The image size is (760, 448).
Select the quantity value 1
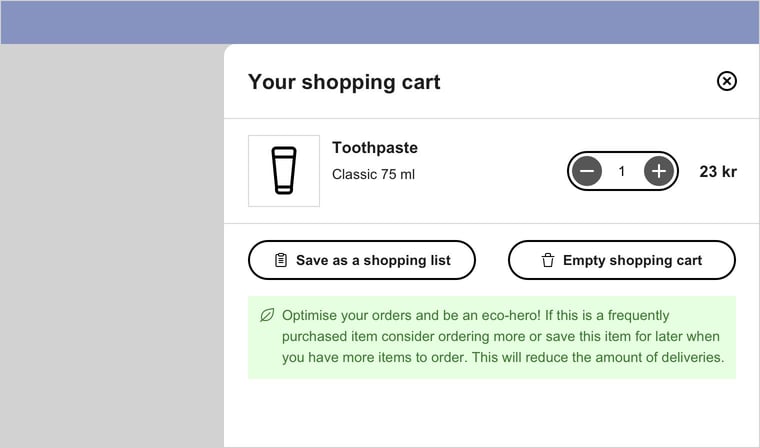622,171
